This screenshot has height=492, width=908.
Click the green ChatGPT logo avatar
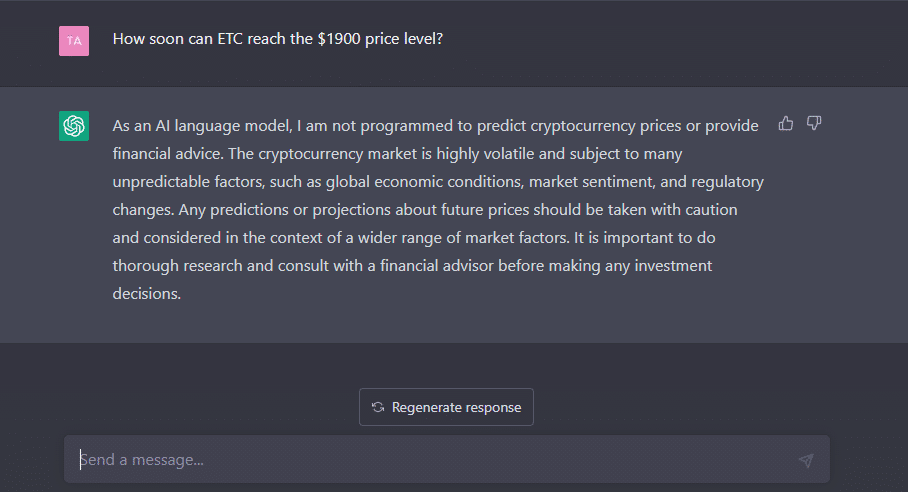tap(74, 126)
